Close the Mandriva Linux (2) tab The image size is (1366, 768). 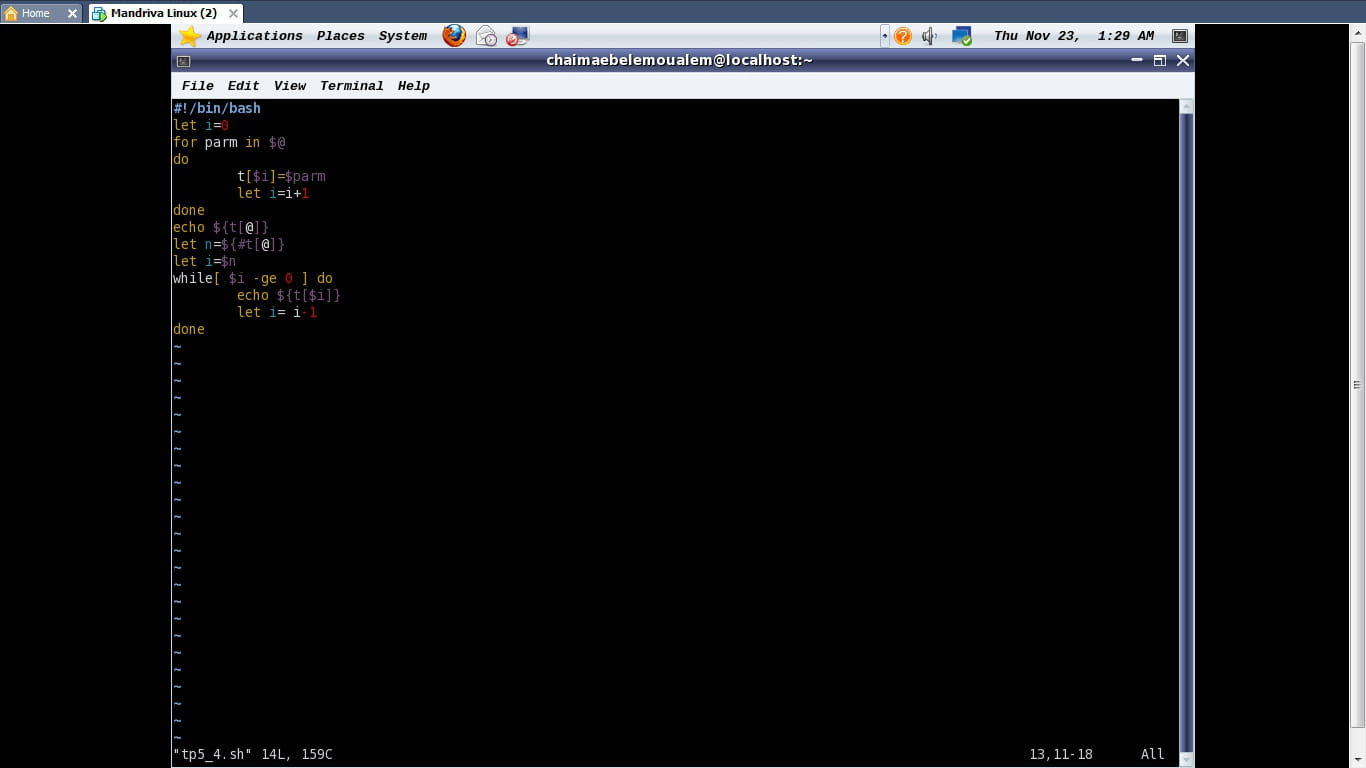point(233,13)
